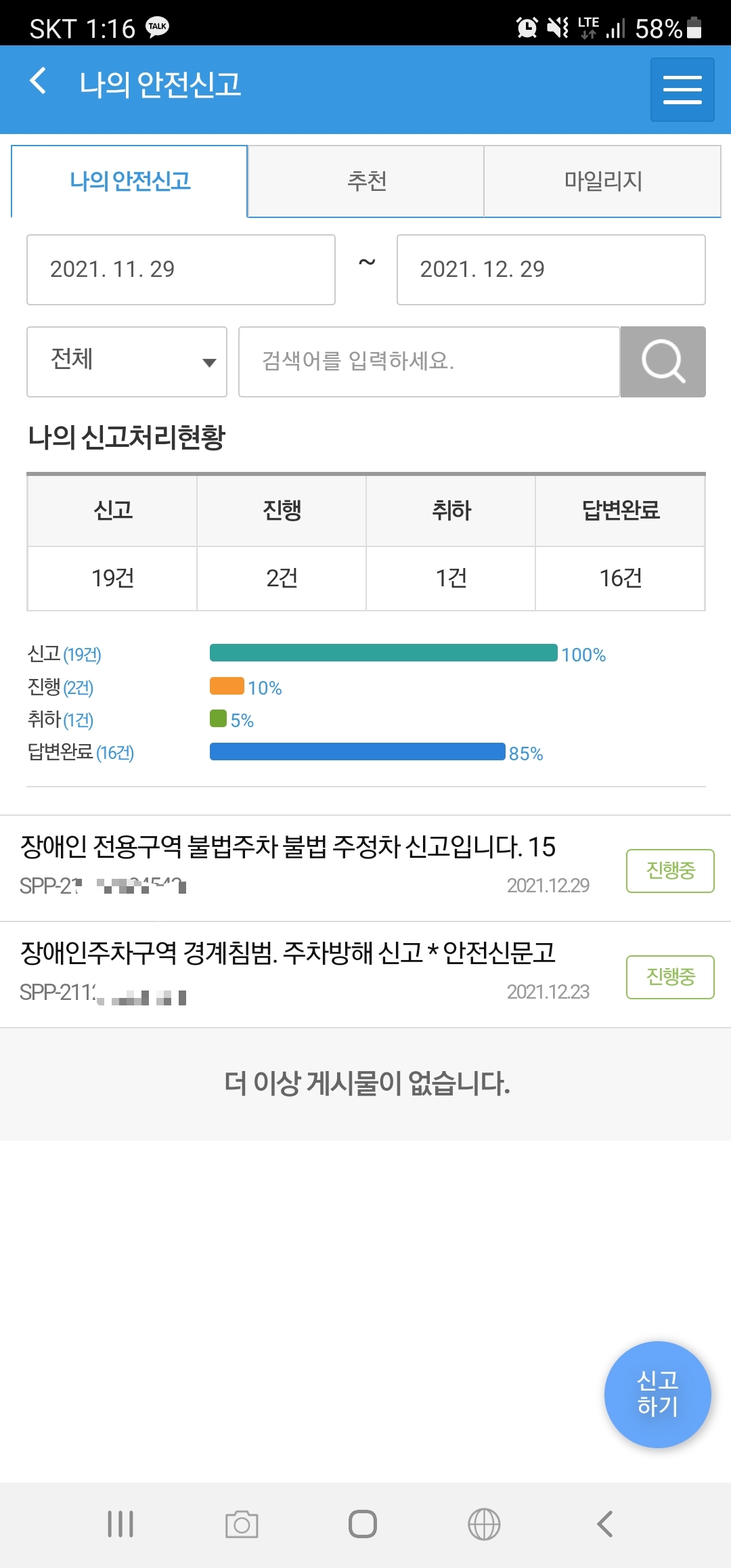
Task: Tap the floating 신고하기 button
Action: (657, 1394)
